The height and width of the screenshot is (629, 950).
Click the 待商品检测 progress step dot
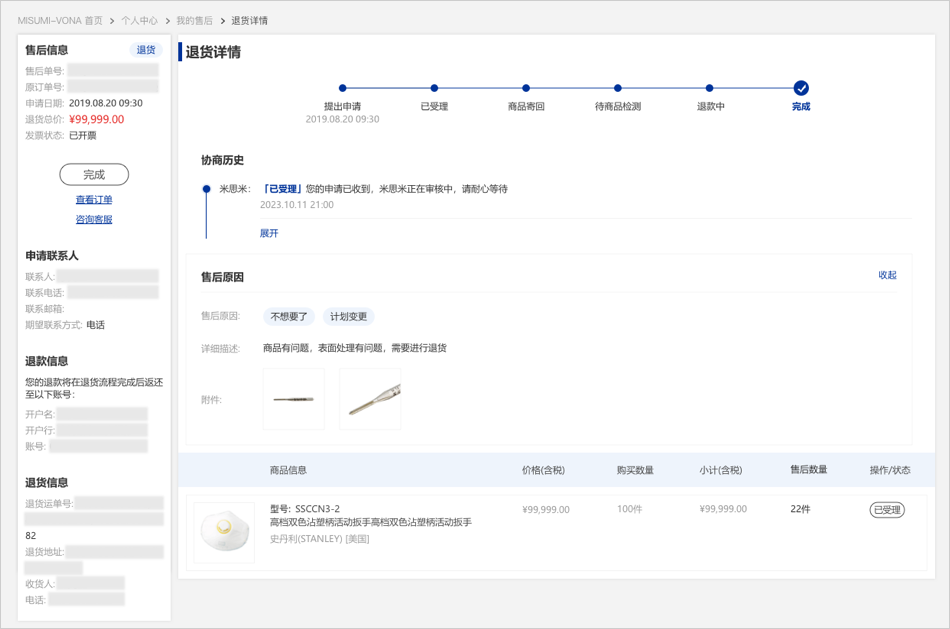[x=618, y=88]
